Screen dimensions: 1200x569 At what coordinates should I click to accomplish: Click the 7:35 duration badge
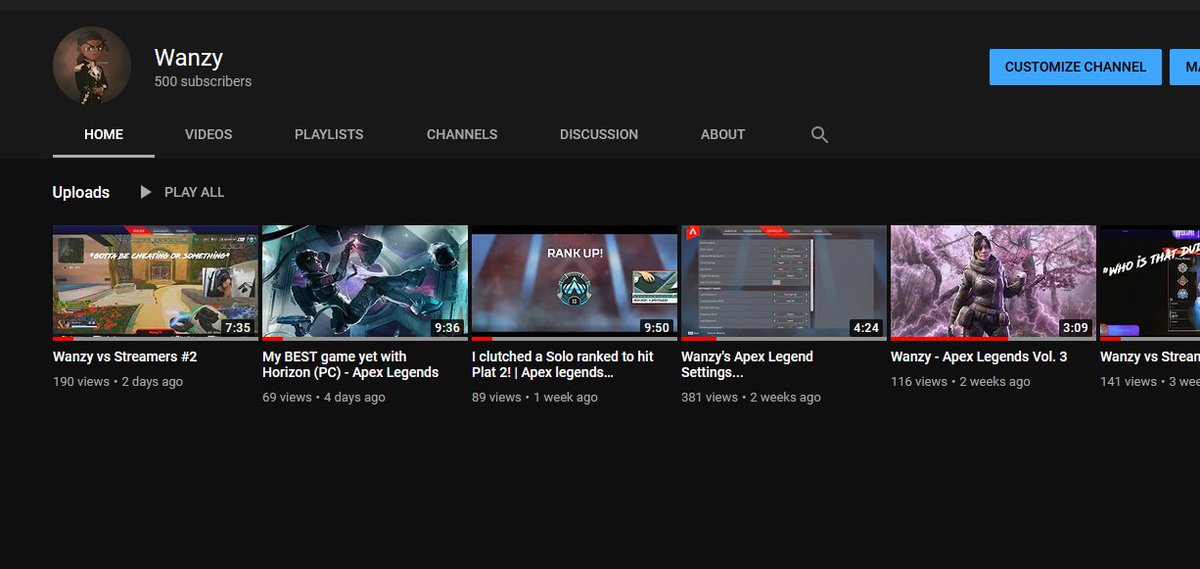(238, 328)
